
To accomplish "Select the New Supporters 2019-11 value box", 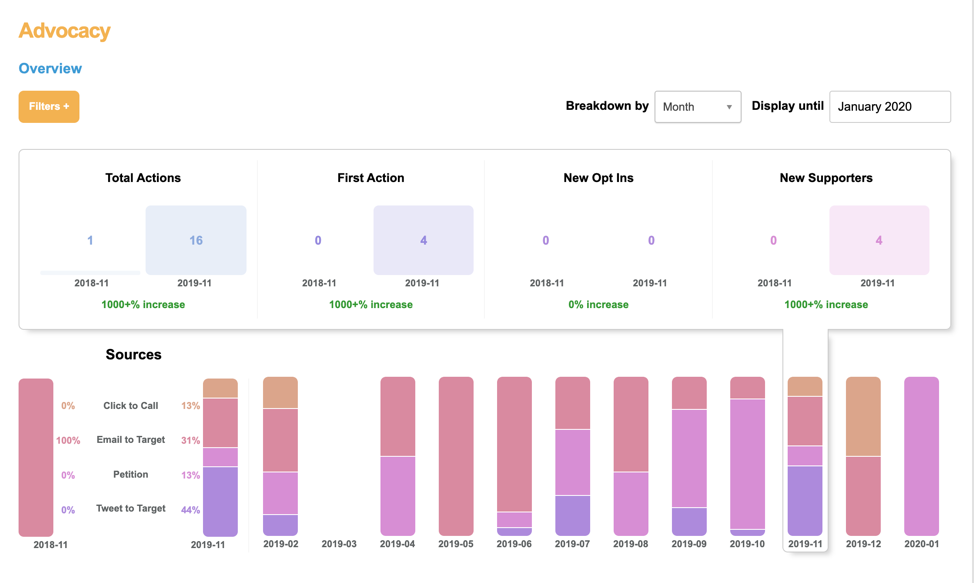I will tap(879, 240).
